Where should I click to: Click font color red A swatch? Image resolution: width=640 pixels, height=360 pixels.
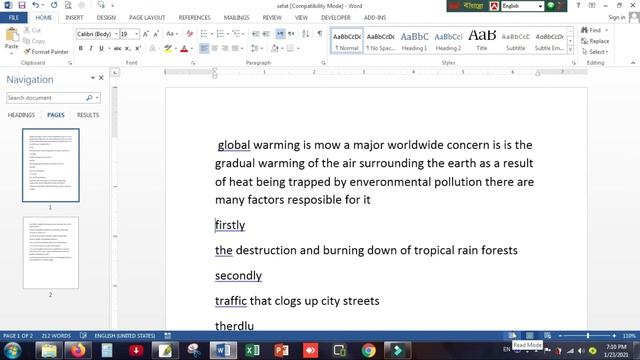click(x=184, y=48)
